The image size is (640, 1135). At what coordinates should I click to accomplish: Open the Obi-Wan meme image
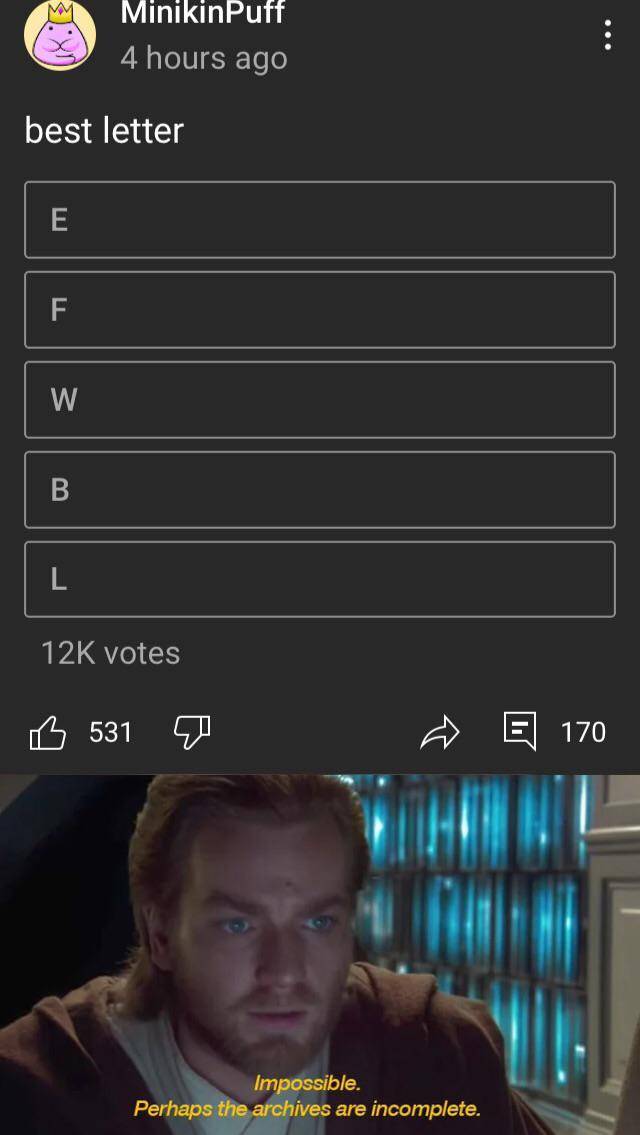pyautogui.click(x=320, y=955)
